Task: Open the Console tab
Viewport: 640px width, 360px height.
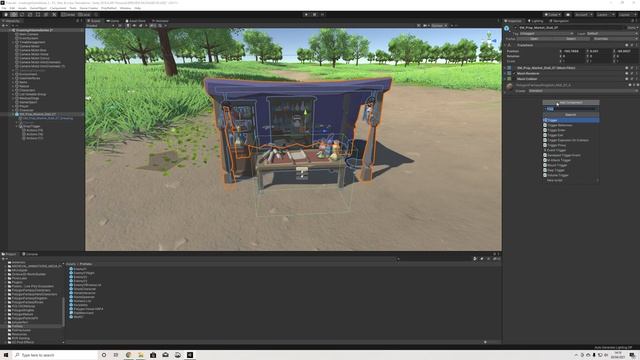Action: tap(30, 254)
